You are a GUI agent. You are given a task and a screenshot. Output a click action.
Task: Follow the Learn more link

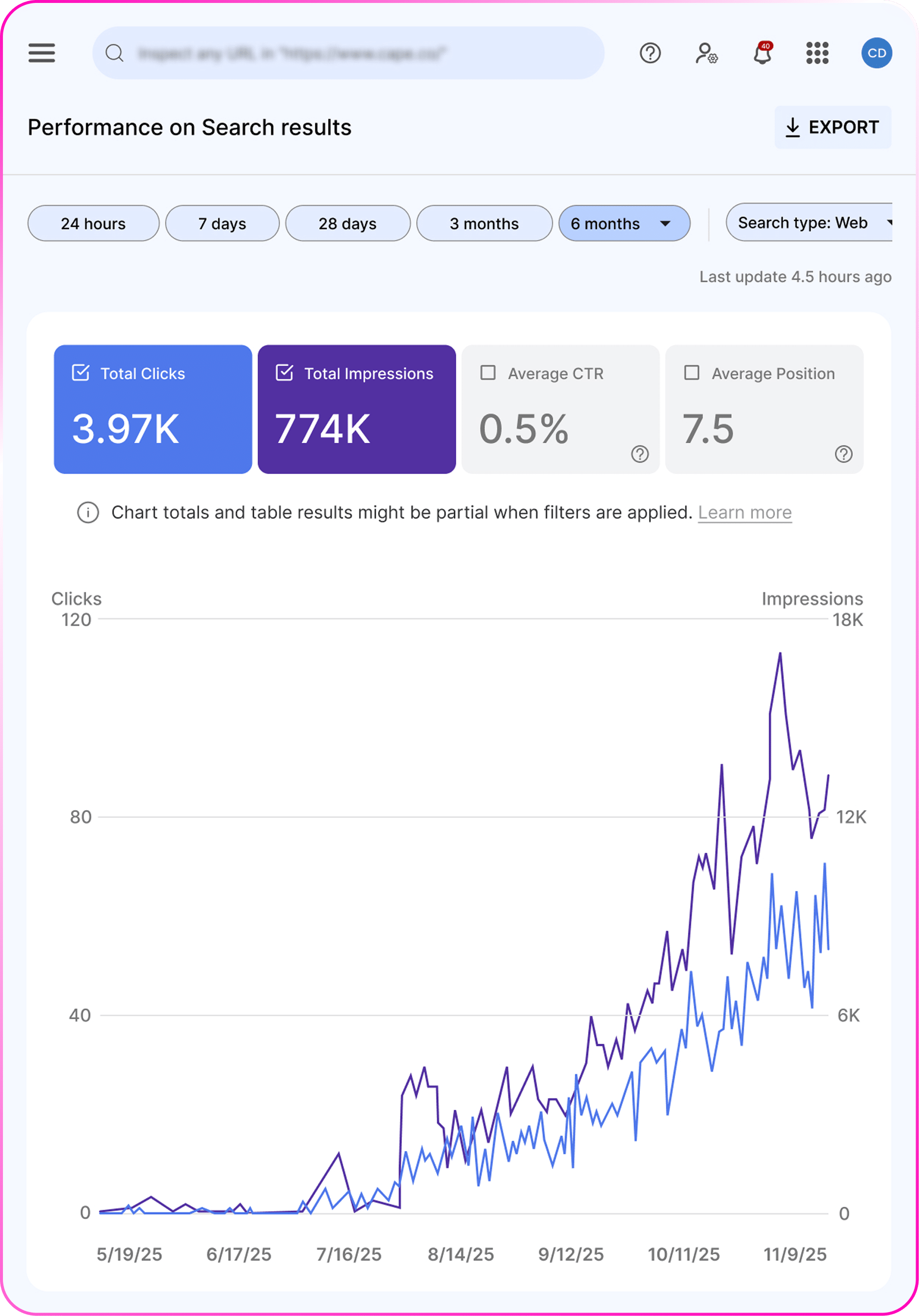[744, 512]
